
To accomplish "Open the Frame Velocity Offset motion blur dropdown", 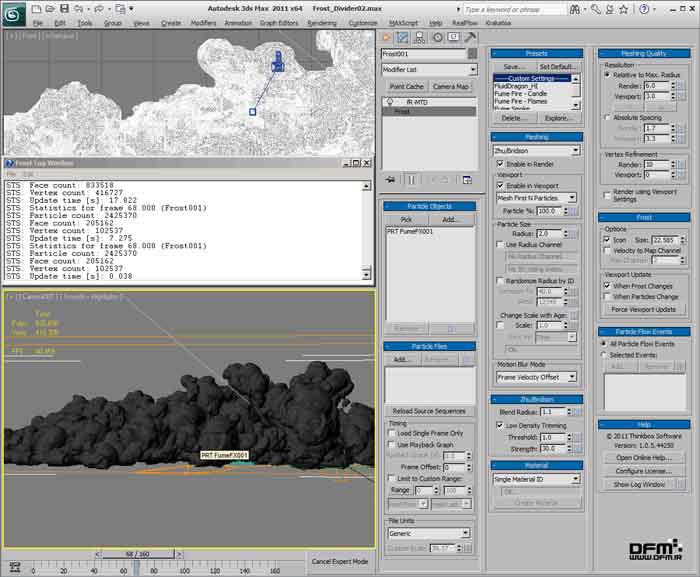I will click(x=536, y=377).
